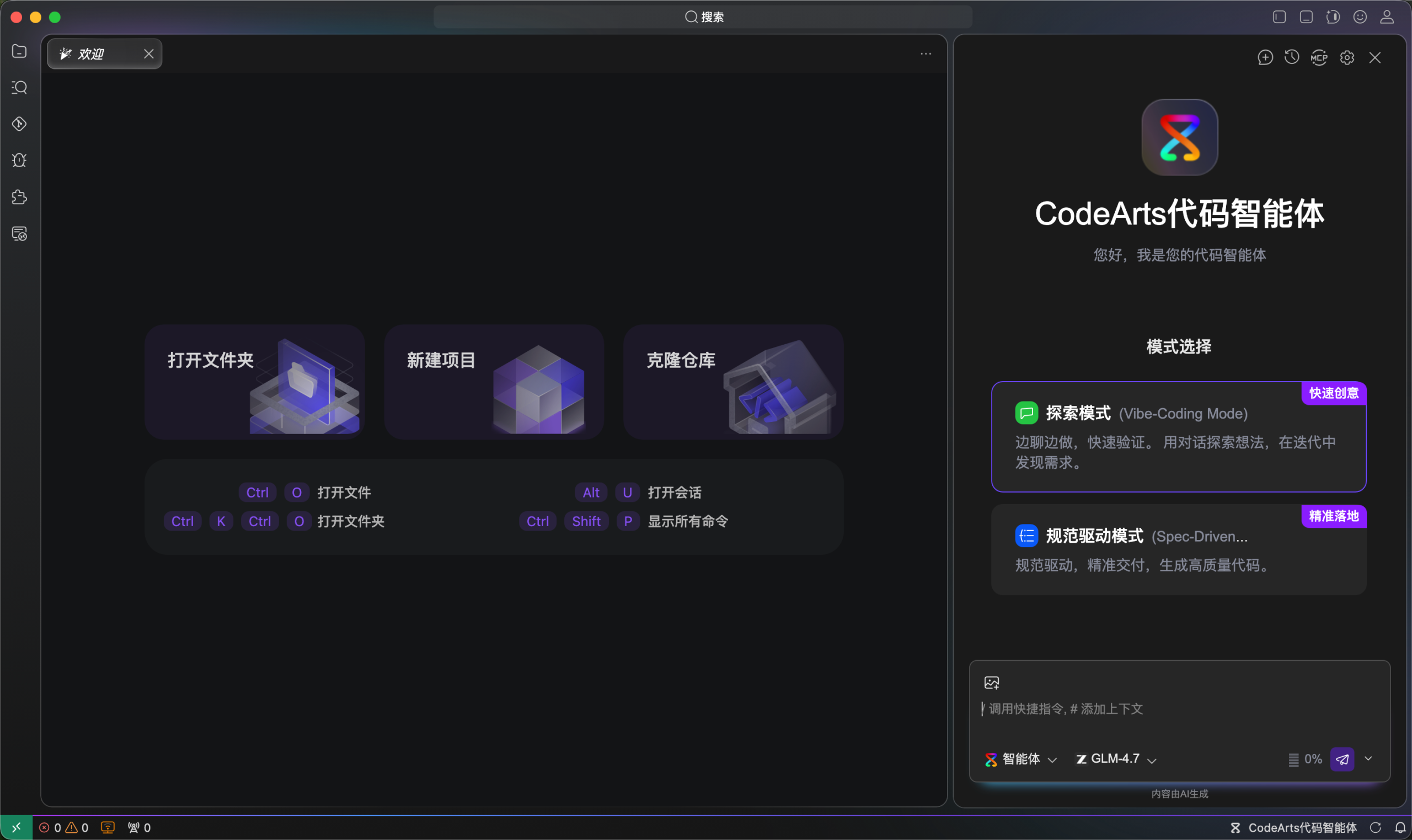
Task: Close the CodeArts agent panel
Action: (1374, 57)
